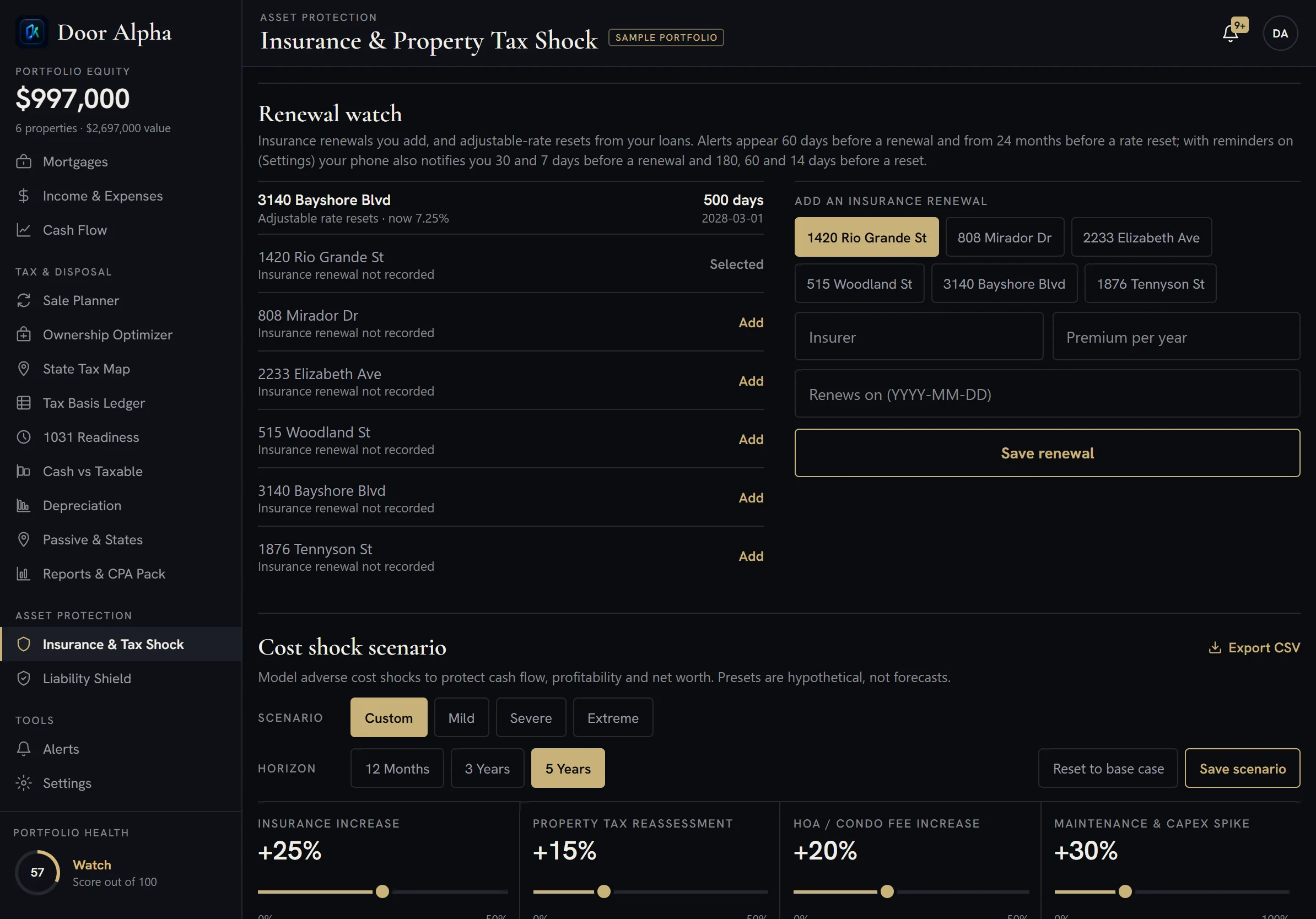1316x919 pixels.
Task: Click Save scenario button
Action: (x=1242, y=769)
